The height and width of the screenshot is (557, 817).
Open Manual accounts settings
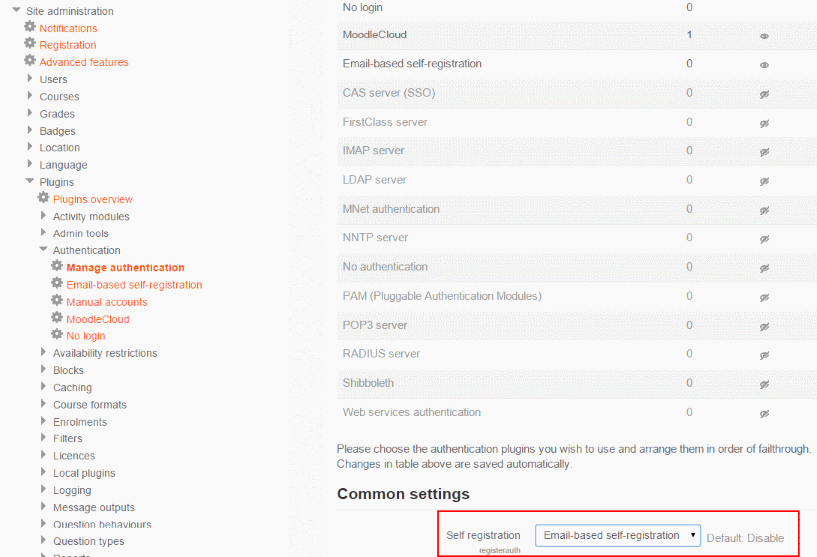(x=107, y=302)
